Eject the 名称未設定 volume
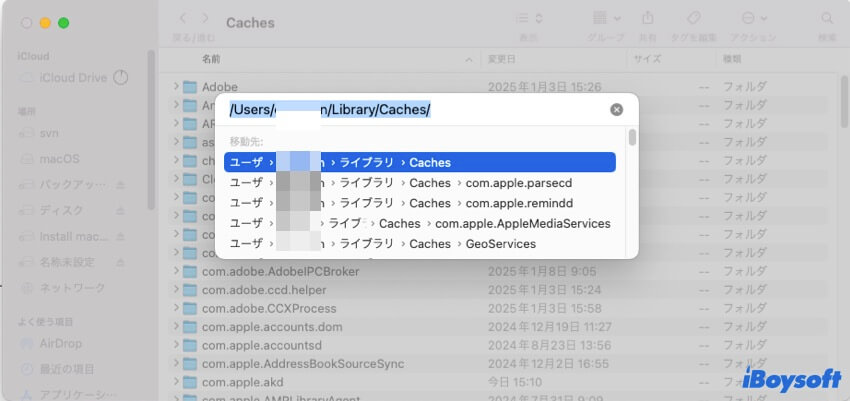 click(120, 263)
